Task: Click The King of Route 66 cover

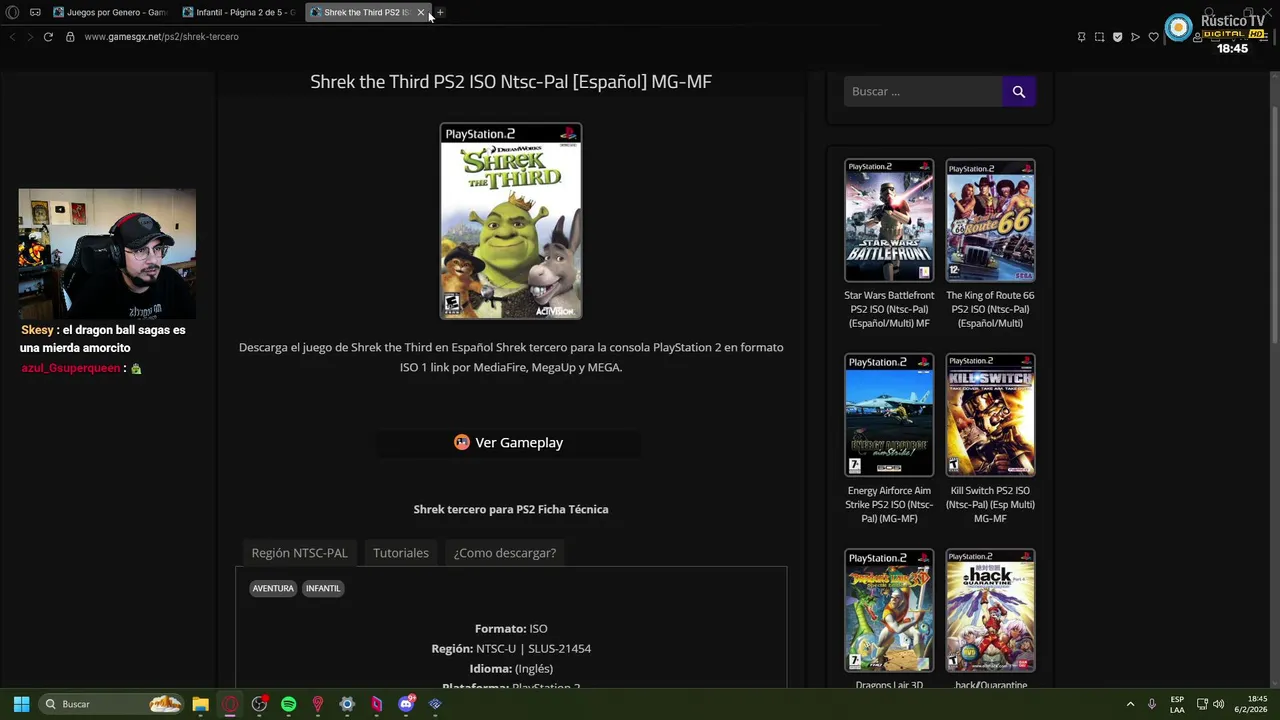Action: (990, 220)
